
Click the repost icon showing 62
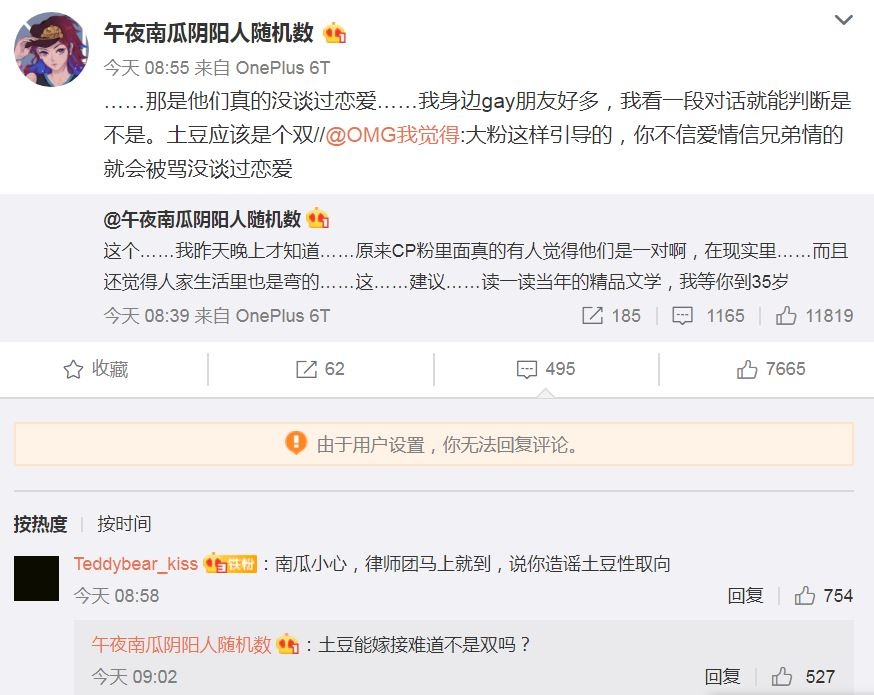[x=306, y=369]
